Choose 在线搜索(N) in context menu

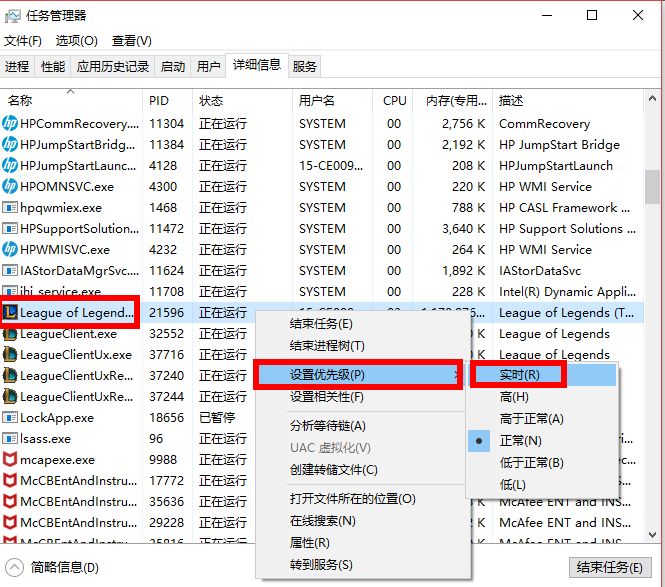click(x=363, y=521)
